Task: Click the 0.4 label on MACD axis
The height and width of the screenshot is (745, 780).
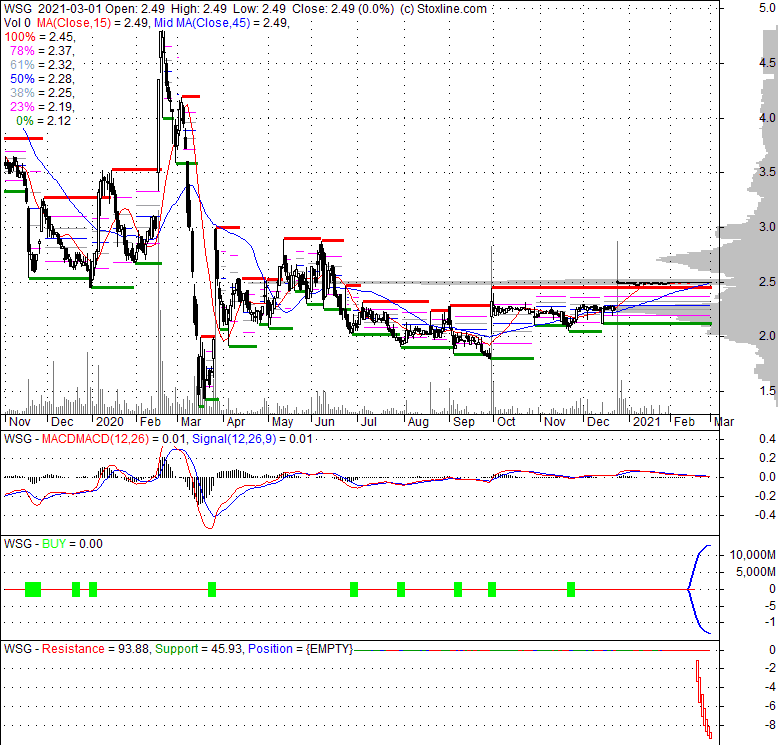Action: pyautogui.click(x=768, y=439)
